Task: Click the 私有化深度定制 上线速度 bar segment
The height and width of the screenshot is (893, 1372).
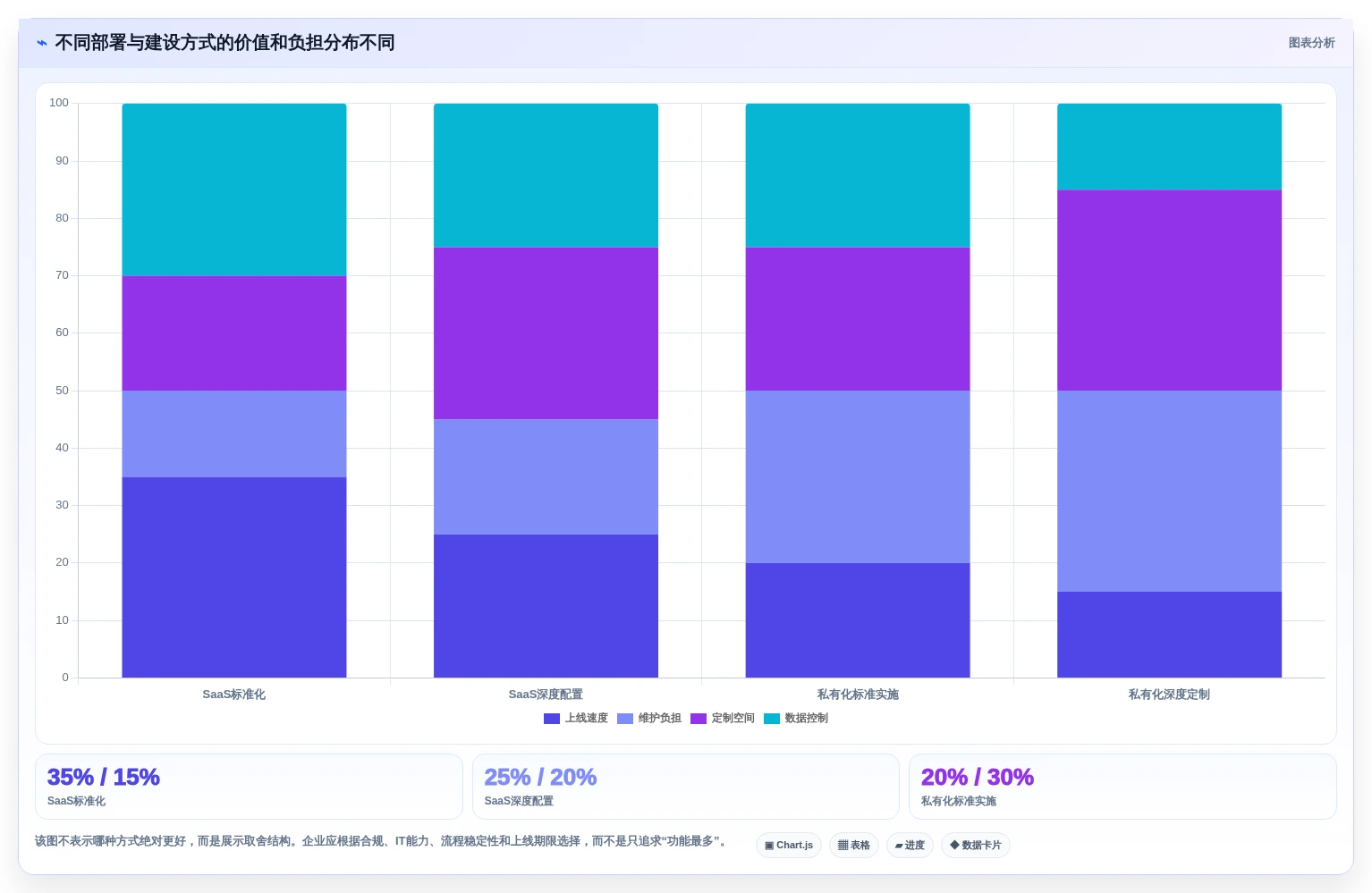Action: pyautogui.click(x=1169, y=635)
